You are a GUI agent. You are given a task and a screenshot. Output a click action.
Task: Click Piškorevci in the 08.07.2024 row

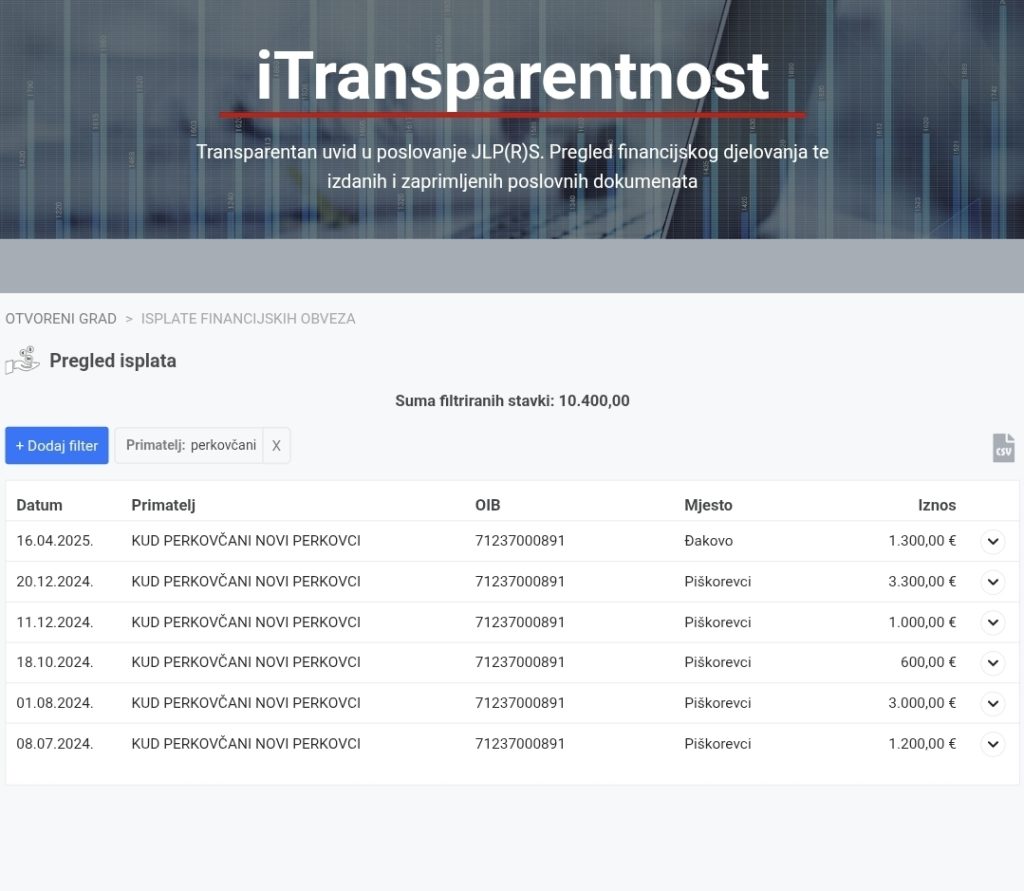pyautogui.click(x=718, y=743)
